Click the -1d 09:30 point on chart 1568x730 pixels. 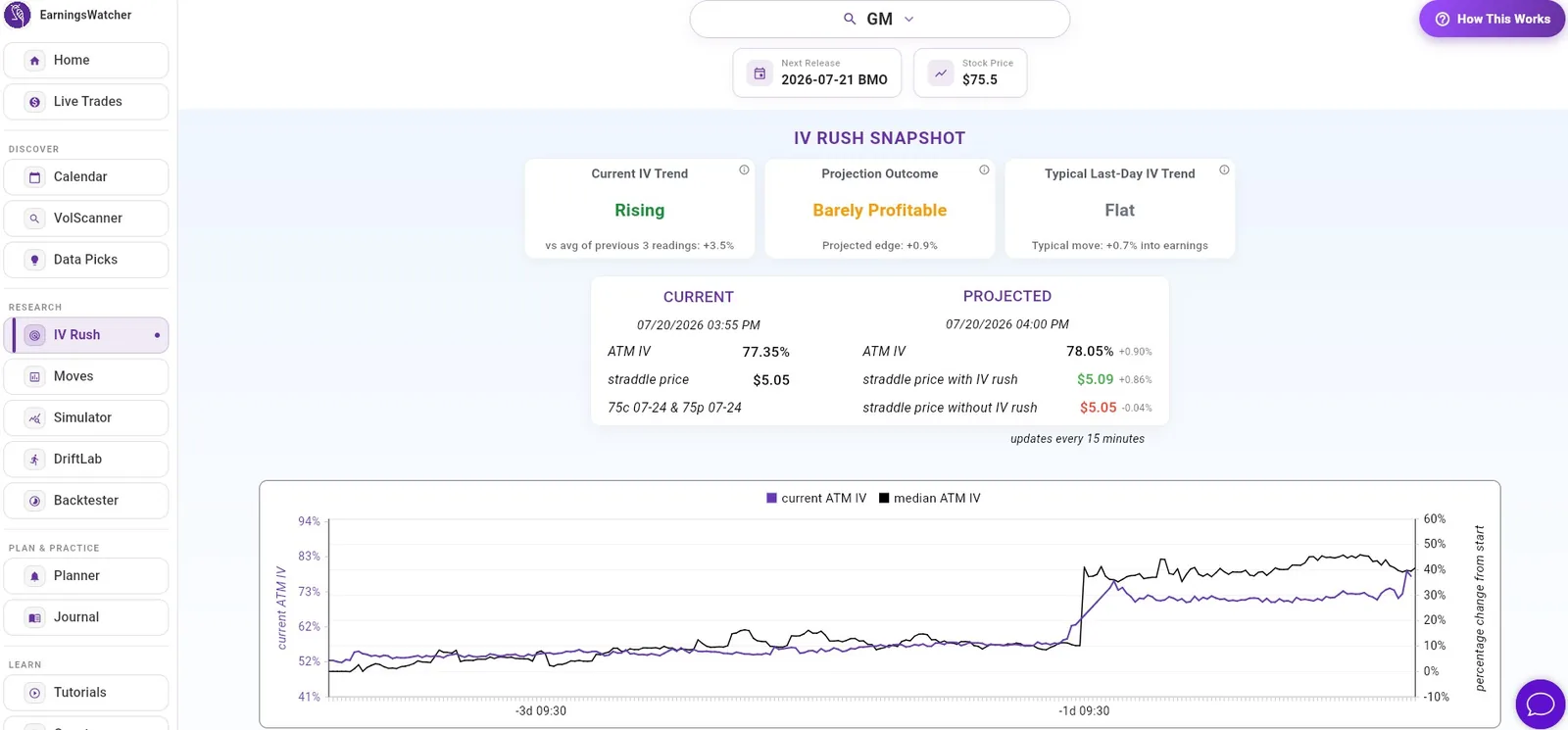[1084, 710]
